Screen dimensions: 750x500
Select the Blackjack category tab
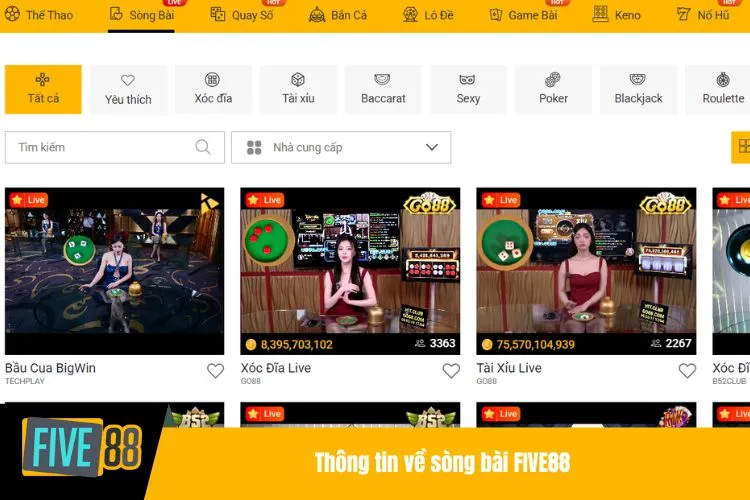pos(639,89)
